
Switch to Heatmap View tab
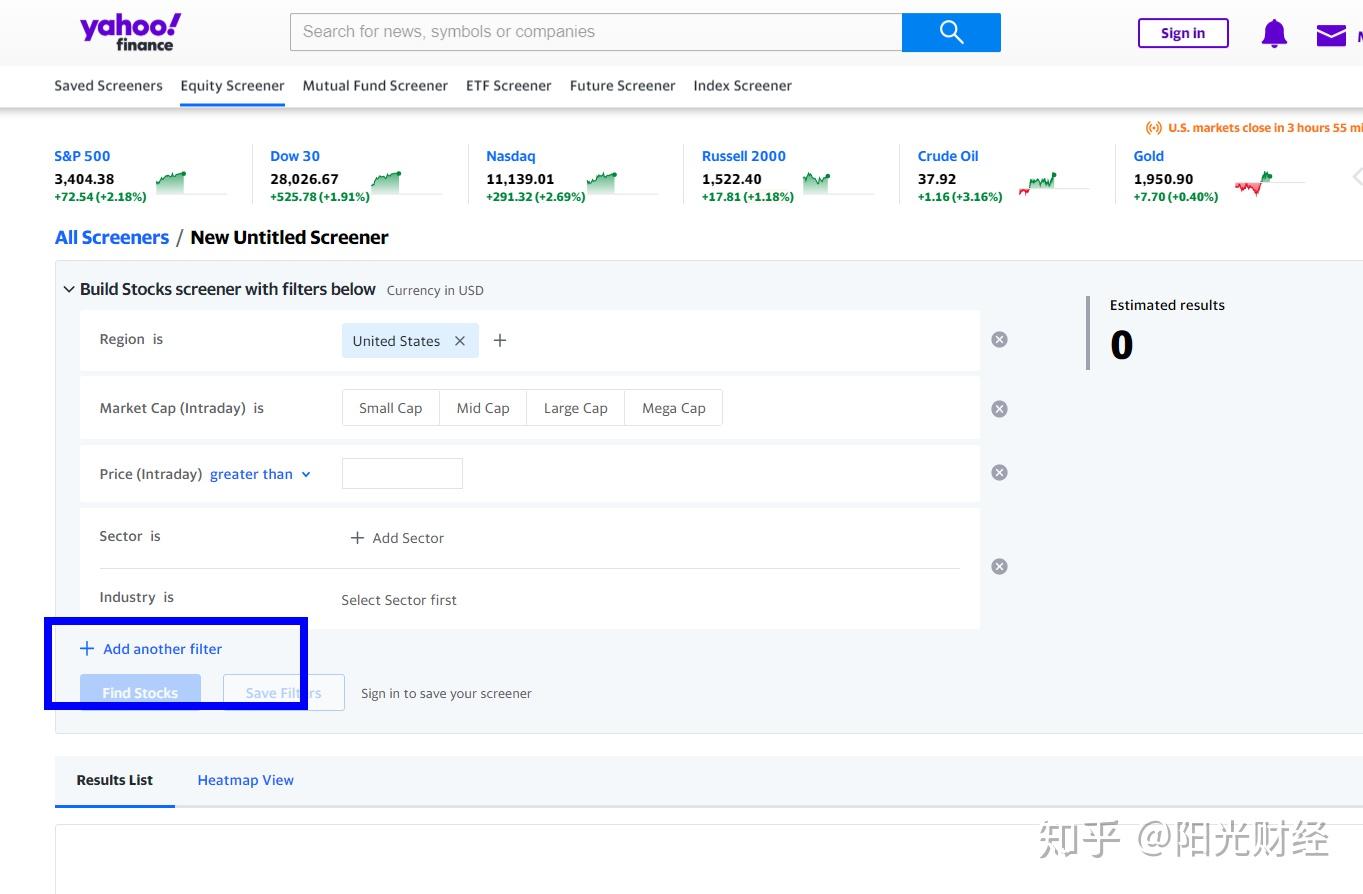pyautogui.click(x=246, y=780)
